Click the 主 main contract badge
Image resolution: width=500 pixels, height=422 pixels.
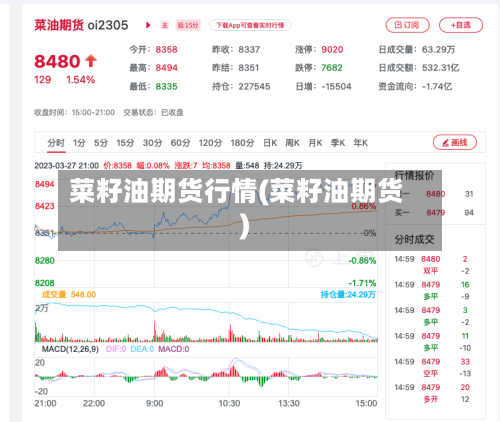click(x=165, y=25)
